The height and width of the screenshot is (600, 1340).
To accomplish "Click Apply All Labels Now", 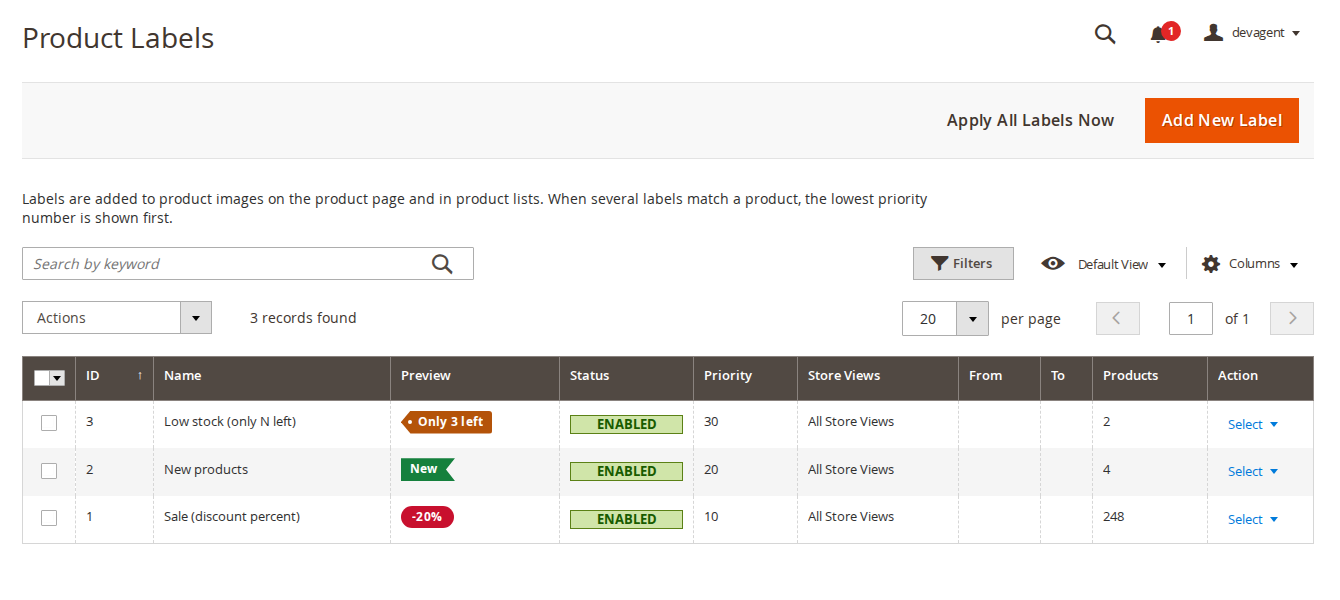I will [x=1030, y=120].
